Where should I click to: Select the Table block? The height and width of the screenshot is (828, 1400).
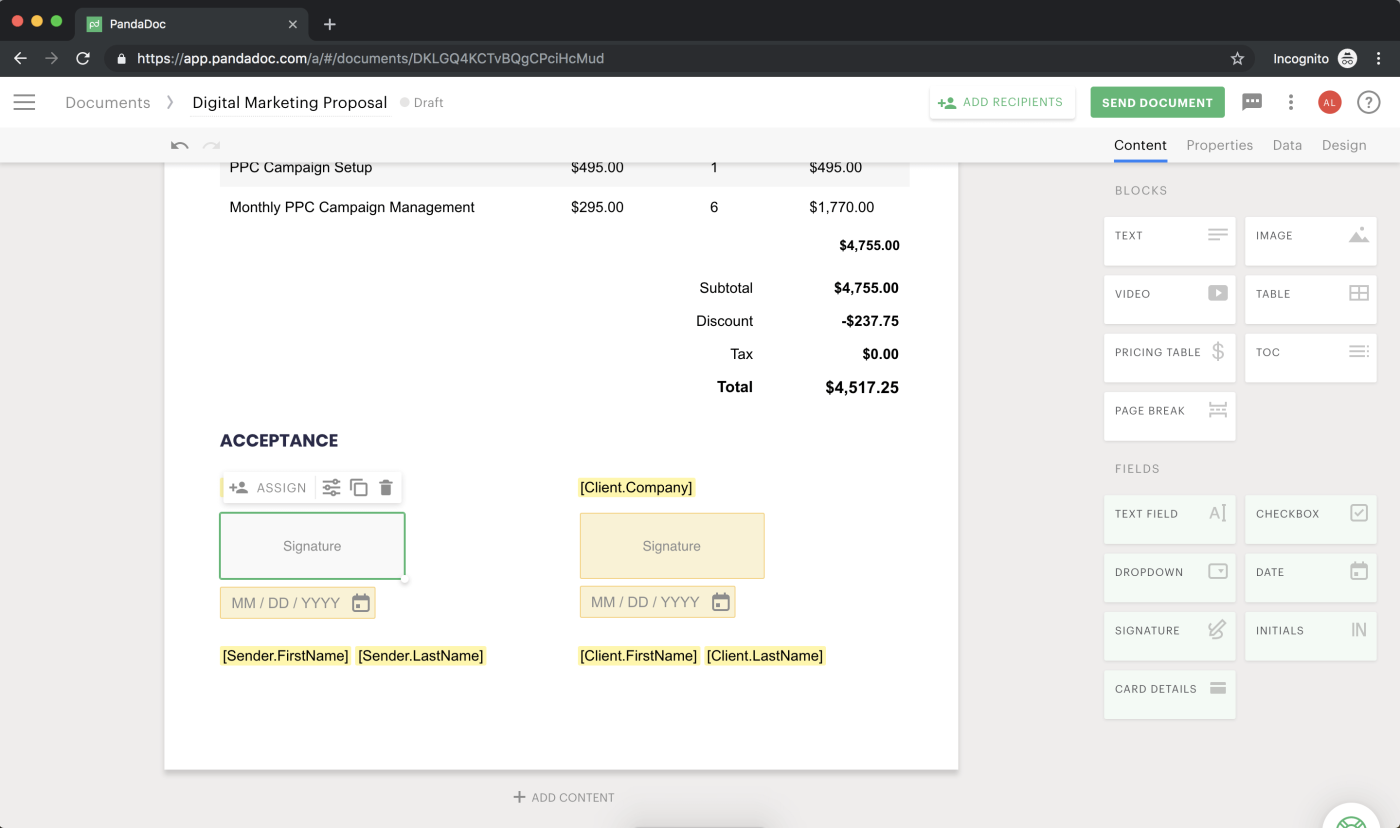click(1311, 299)
